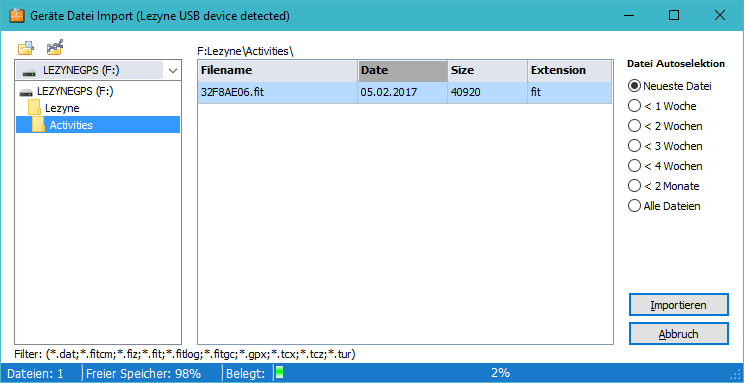Click the Lezyne folder icon in tree
The image size is (744, 383).
pyautogui.click(x=35, y=108)
